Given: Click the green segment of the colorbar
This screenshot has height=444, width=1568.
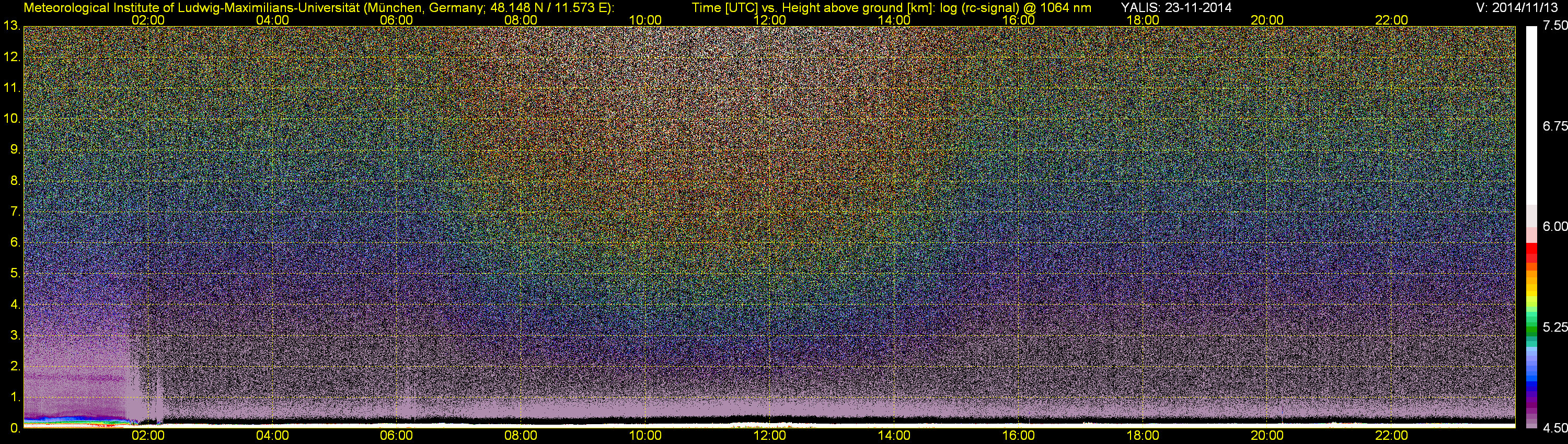Looking at the screenshot, I should 1531,332.
